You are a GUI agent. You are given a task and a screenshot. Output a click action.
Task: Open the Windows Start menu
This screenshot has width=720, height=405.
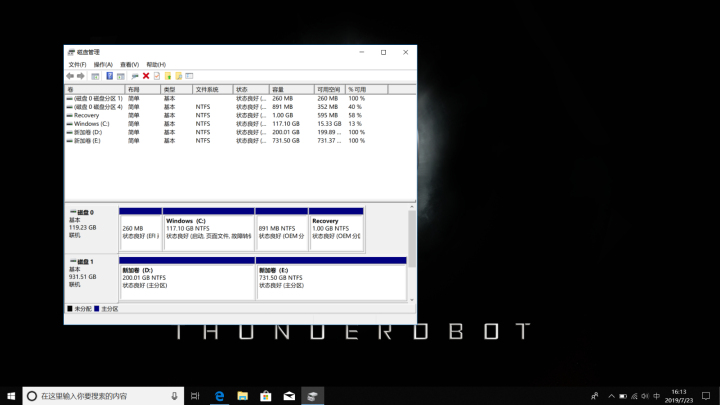pyautogui.click(x=11, y=396)
